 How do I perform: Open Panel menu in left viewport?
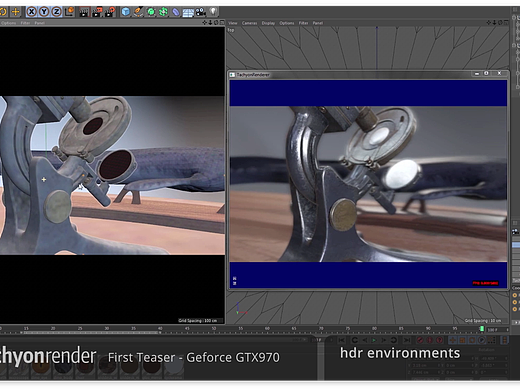pos(39,23)
